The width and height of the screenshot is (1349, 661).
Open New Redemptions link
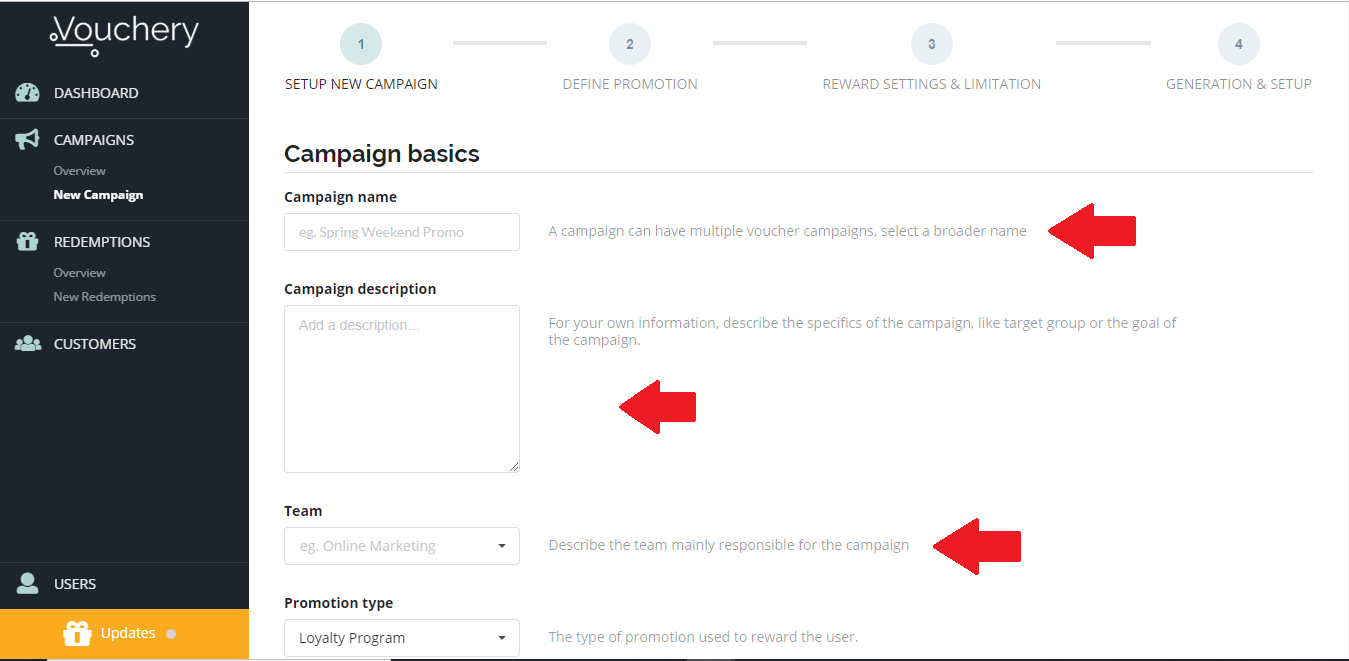[x=105, y=297]
